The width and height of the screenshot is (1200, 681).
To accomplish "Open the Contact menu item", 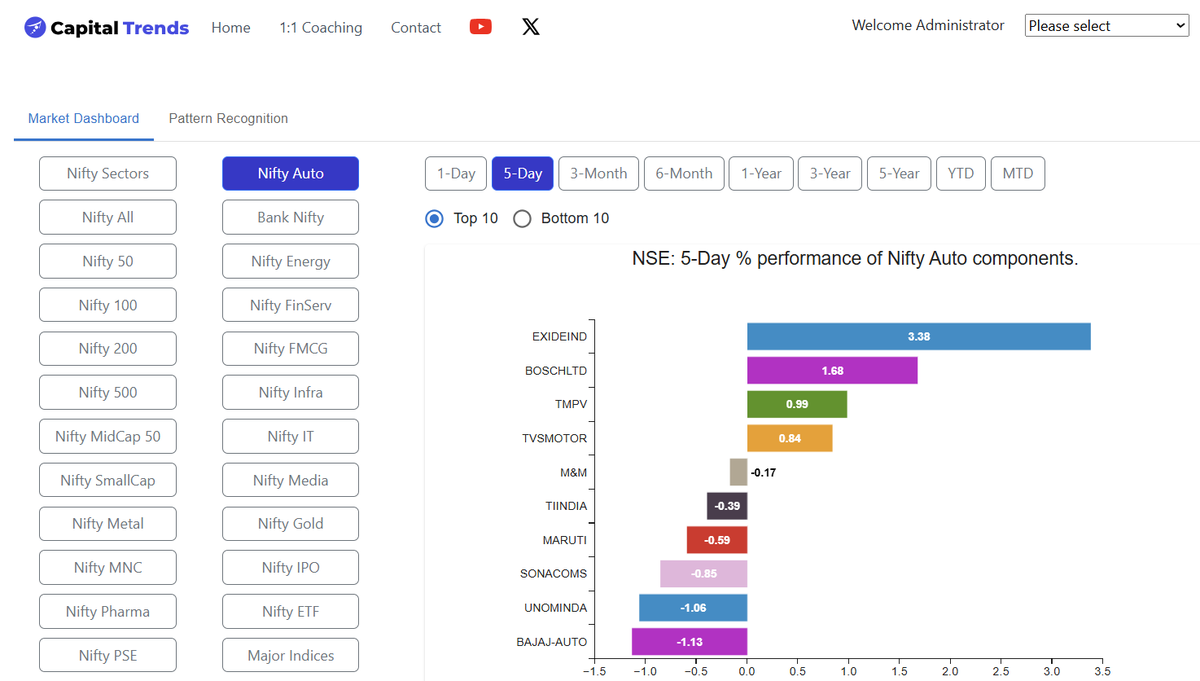I will [x=416, y=28].
